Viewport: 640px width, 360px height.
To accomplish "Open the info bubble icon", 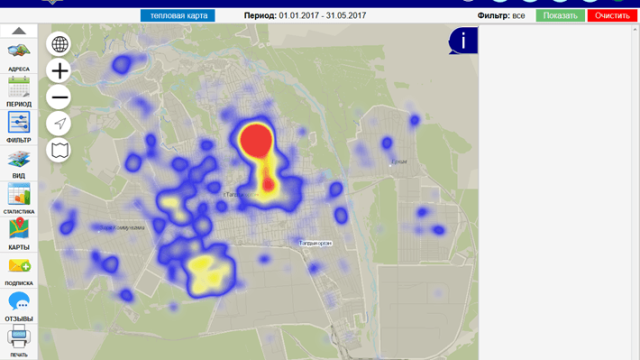I will (x=463, y=41).
